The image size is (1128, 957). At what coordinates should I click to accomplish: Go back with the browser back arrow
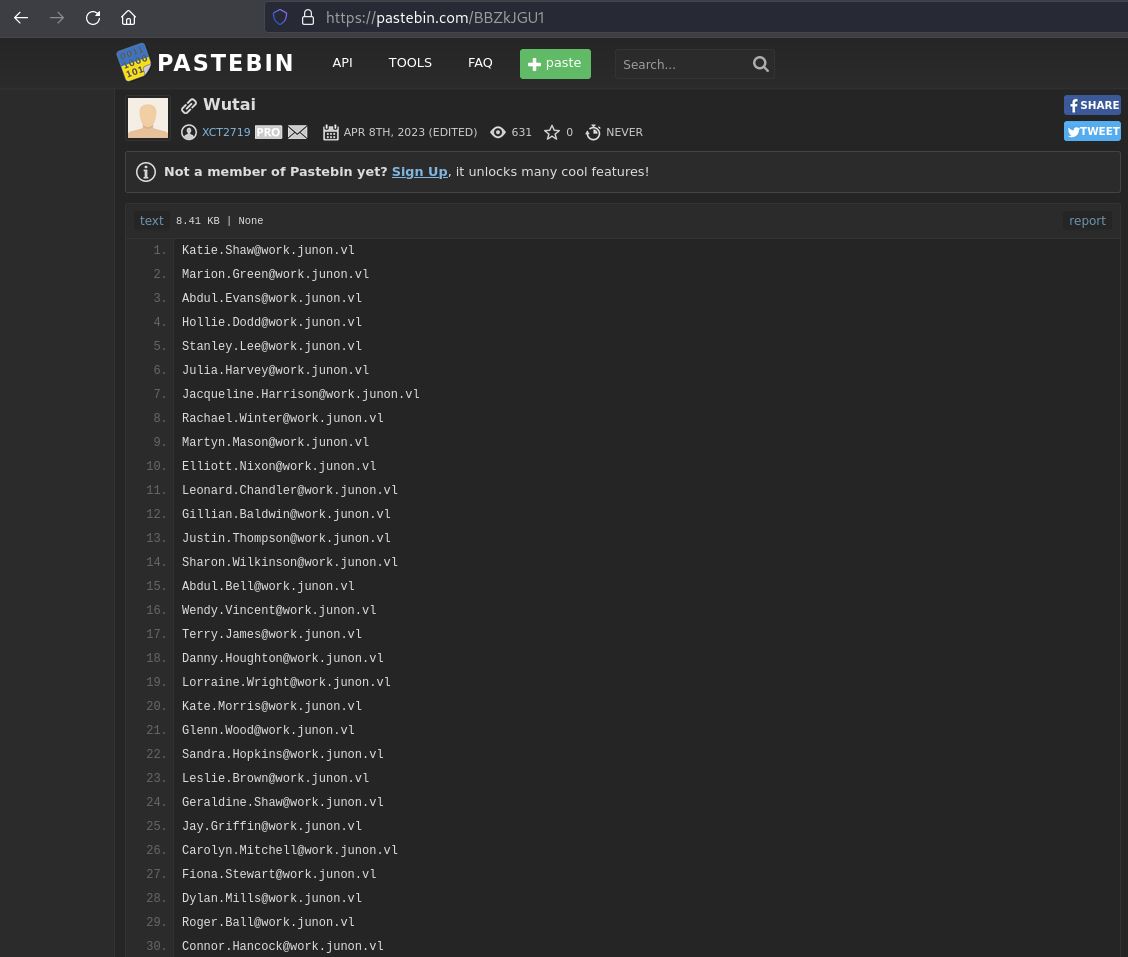[21, 18]
